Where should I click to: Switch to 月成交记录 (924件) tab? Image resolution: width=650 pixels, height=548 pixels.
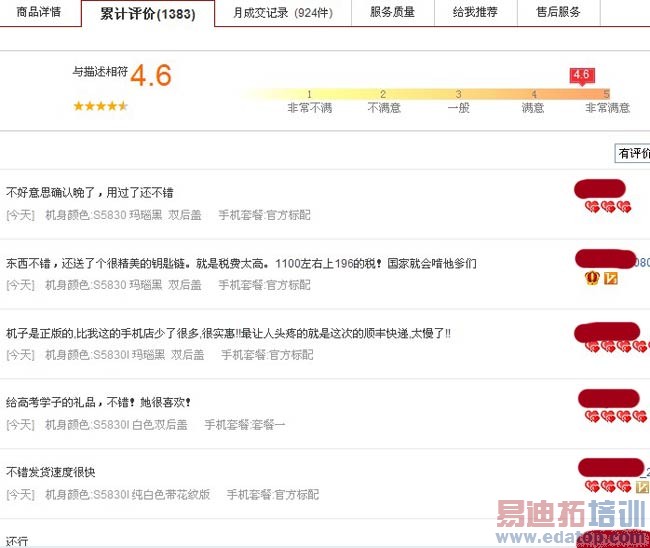283,13
